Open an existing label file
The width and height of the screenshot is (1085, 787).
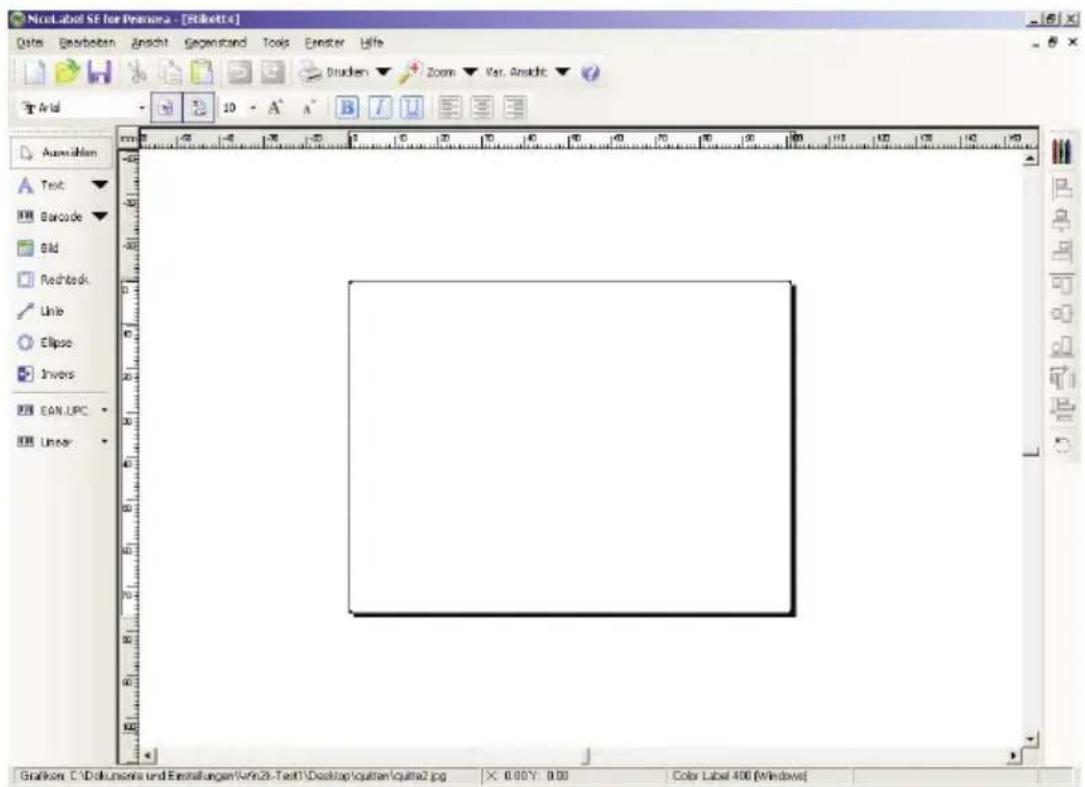point(67,72)
